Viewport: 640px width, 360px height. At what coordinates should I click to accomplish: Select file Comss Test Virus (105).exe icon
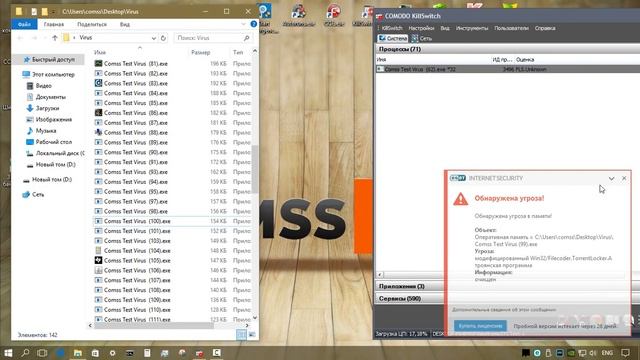click(x=98, y=260)
